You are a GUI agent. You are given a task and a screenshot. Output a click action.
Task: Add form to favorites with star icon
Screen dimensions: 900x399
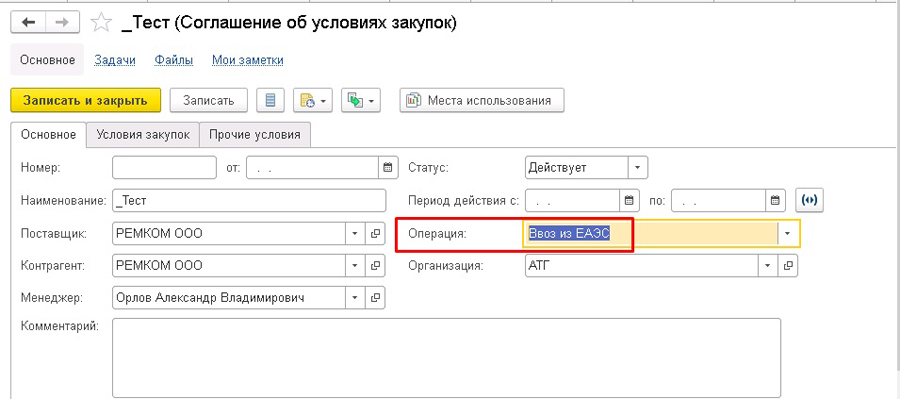(x=101, y=22)
